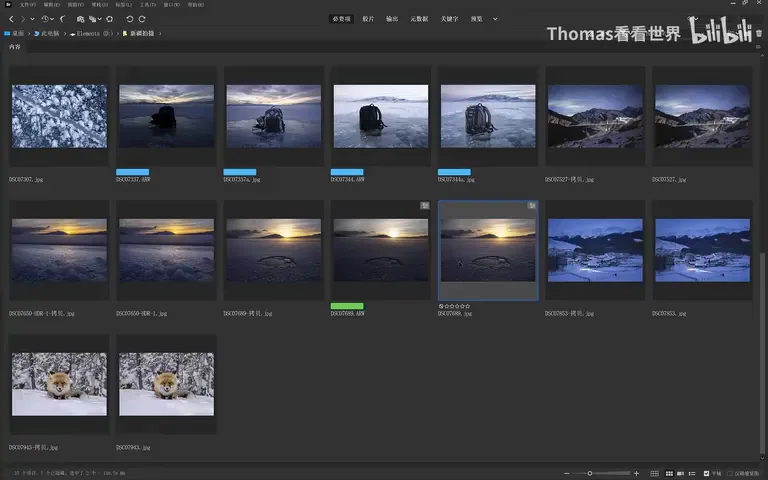Open the 堆栈 menu

click(x=99, y=4)
